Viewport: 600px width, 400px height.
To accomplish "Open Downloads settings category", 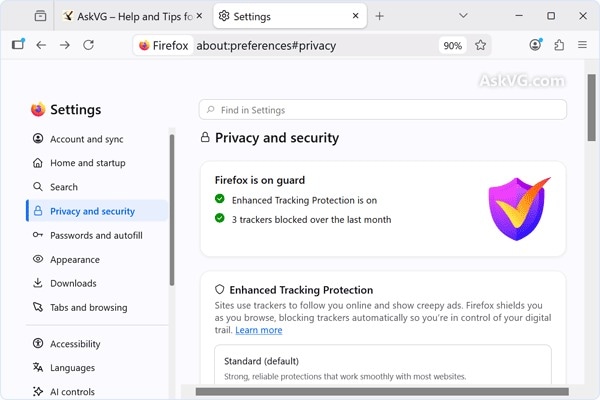I will [x=97, y=283].
